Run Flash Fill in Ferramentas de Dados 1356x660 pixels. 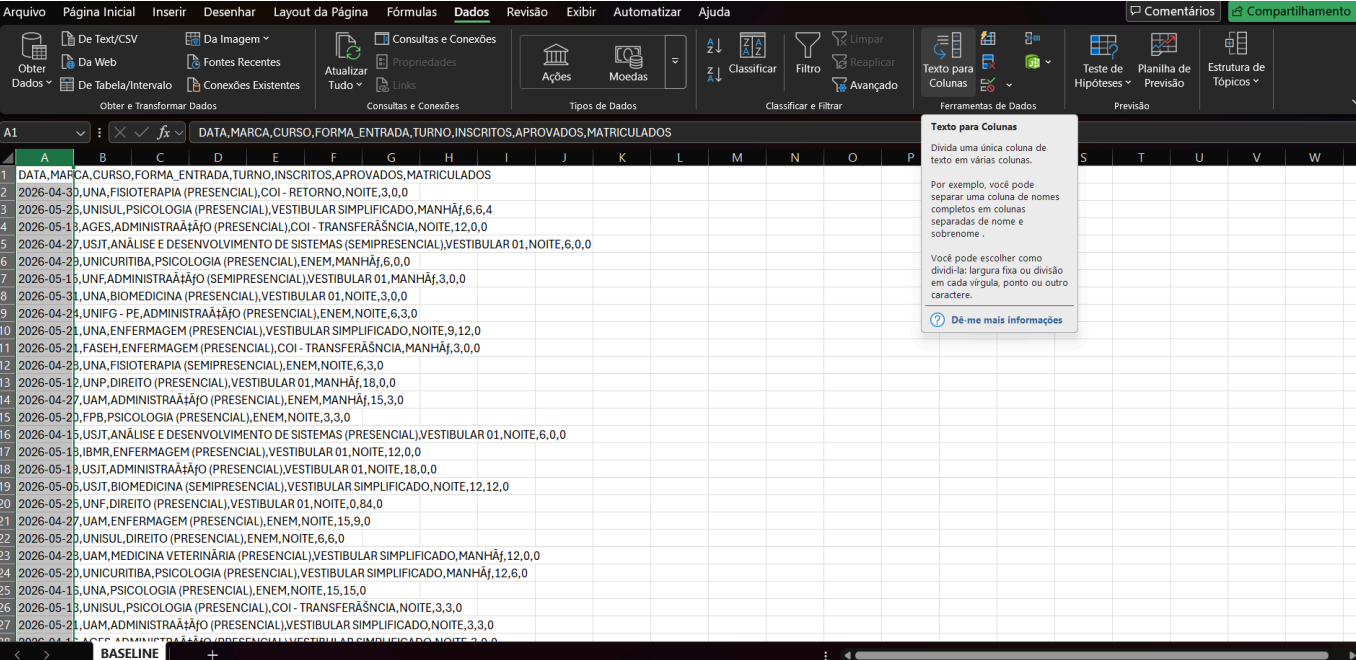(988, 39)
